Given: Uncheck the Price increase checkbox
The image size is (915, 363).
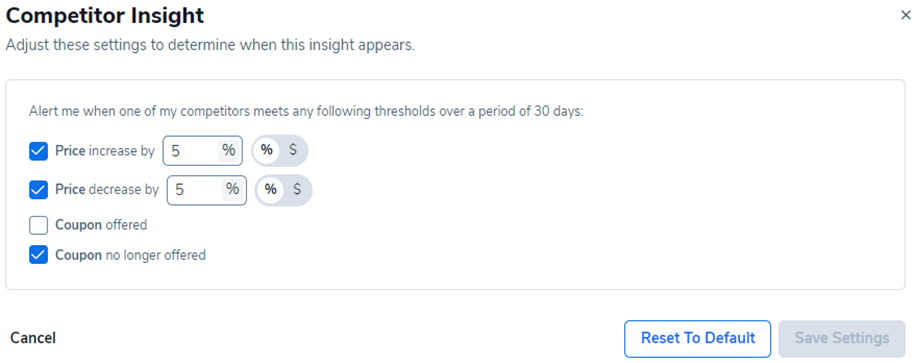Looking at the screenshot, I should tap(39, 151).
